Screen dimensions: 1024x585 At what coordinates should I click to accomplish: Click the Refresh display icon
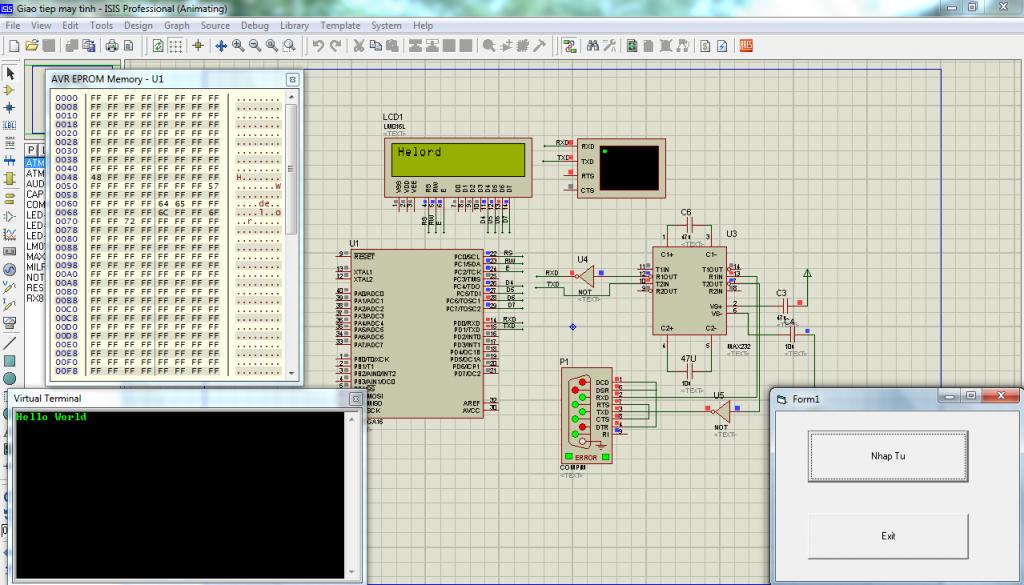point(158,45)
